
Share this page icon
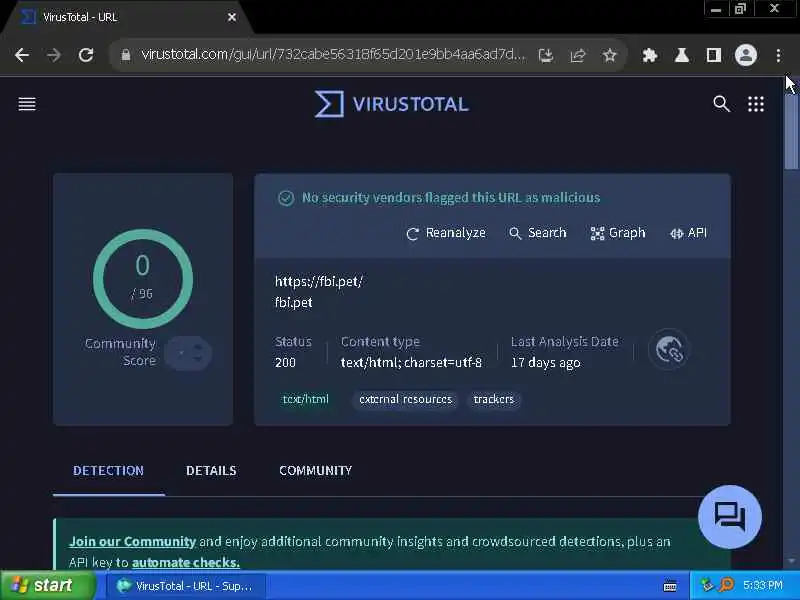click(578, 55)
